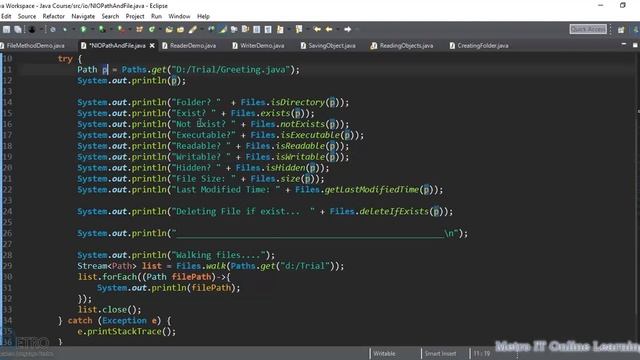Switch to the ReaderDemo.java tab
This screenshot has height=360, width=640.
point(189,46)
